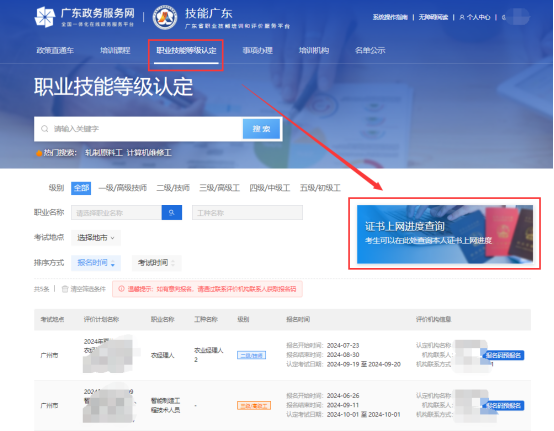Open the 证书上网进度查询 banner
This screenshot has height=431, width=554.
[445, 234]
